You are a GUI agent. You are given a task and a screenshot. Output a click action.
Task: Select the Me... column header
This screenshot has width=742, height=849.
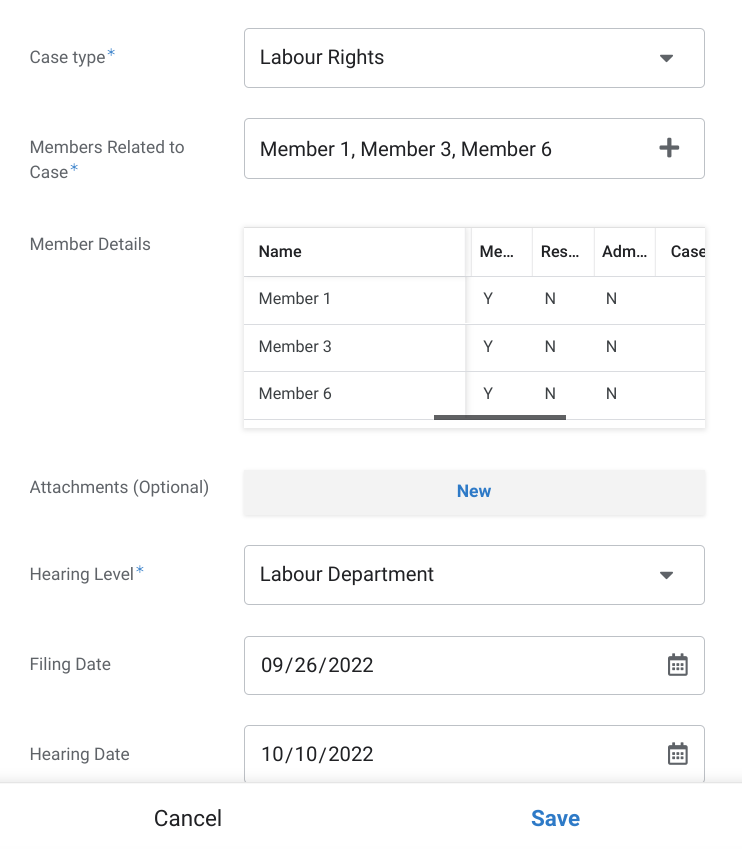[502, 252]
